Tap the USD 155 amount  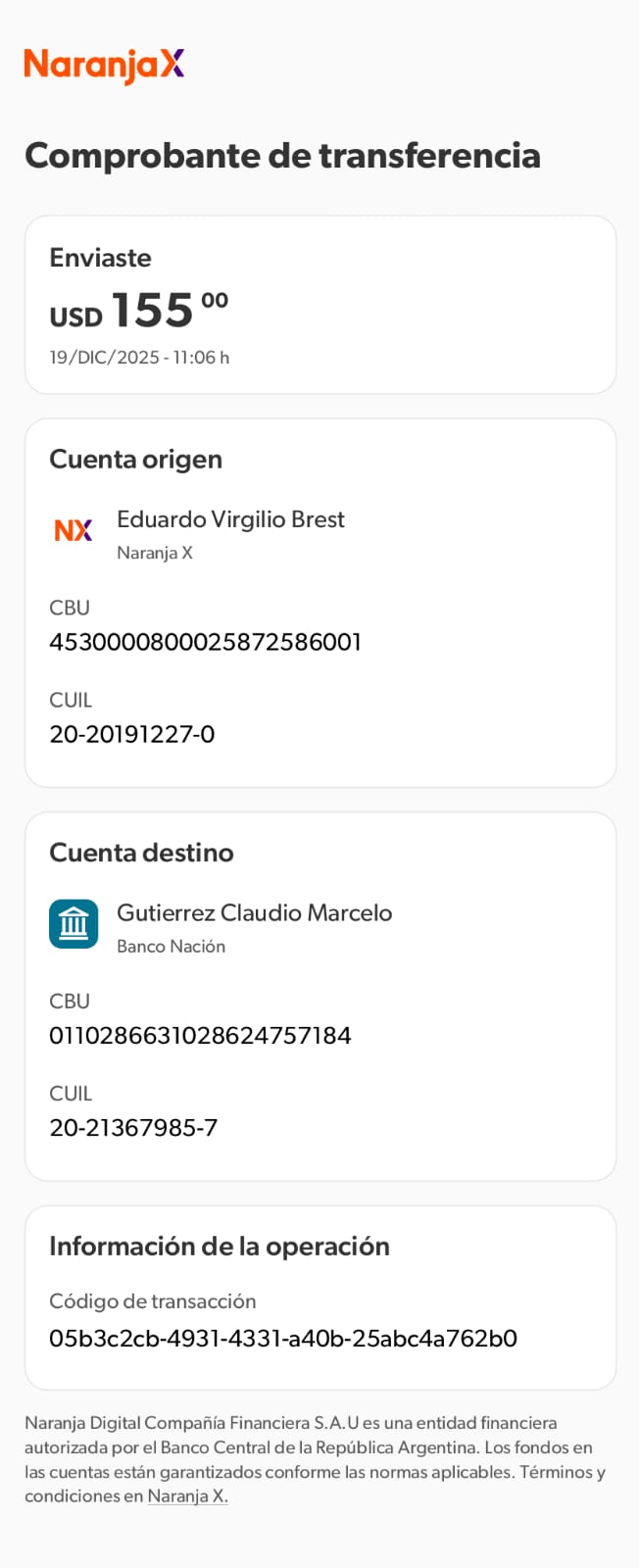click(x=138, y=311)
